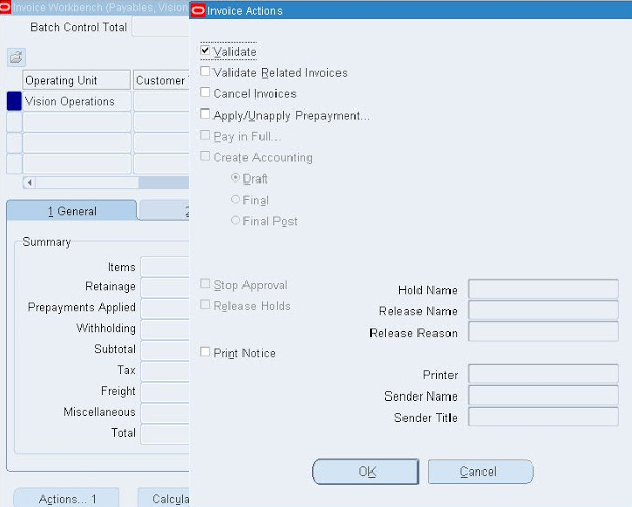Viewport: 632px width, 507px height.
Task: Click the Items summary field
Action: pyautogui.click(x=165, y=266)
